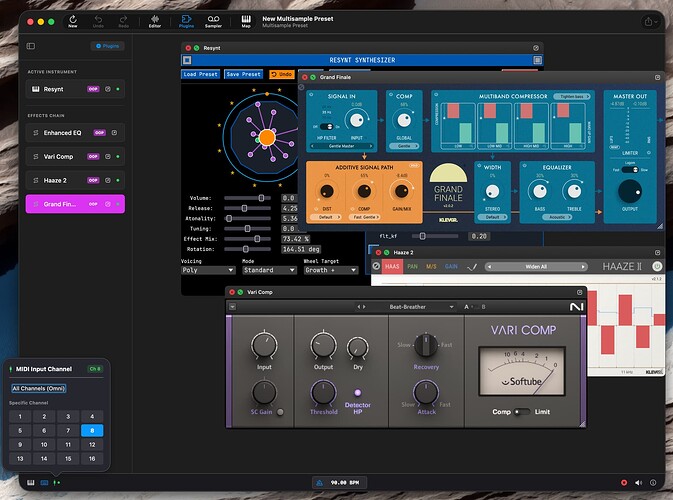The height and width of the screenshot is (500, 673).
Task: Click the speaker volume icon at bottom right
Action: pos(639,482)
